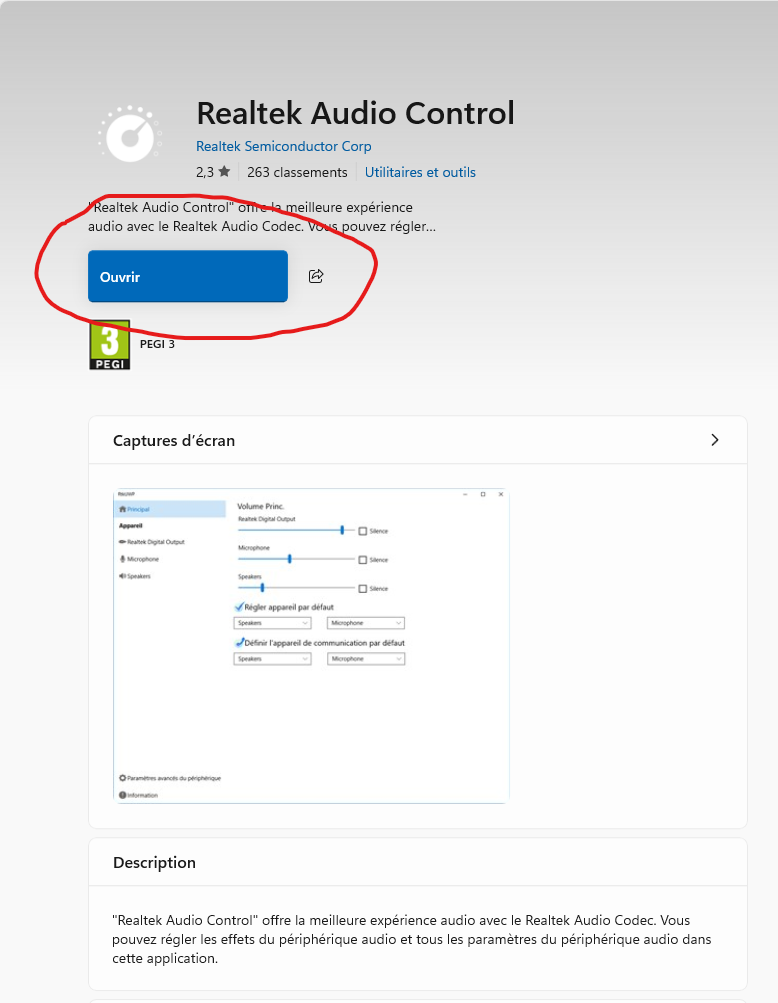Tick Silence checkbox for Realtek Digital Output
This screenshot has height=1003, width=778.
click(363, 531)
